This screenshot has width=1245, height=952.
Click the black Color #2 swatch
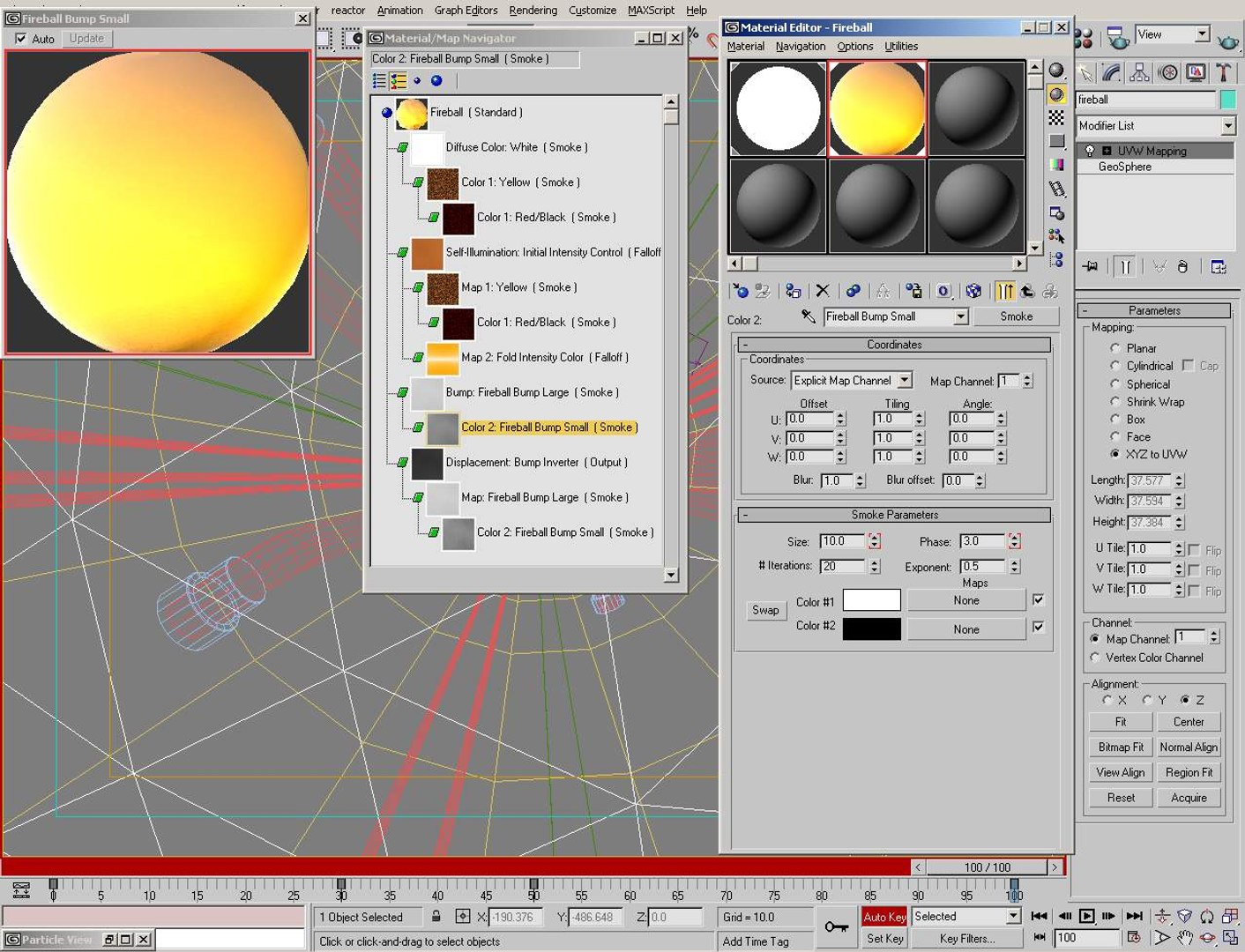tap(871, 628)
